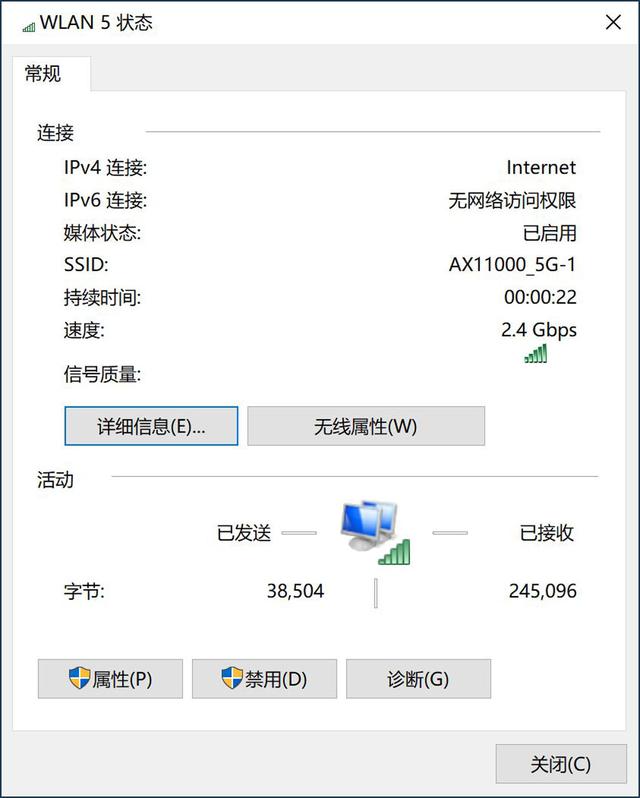Screen dimensions: 640x798
Task: Click the 持续时间 duration value 00:00:22
Action: click(540, 297)
